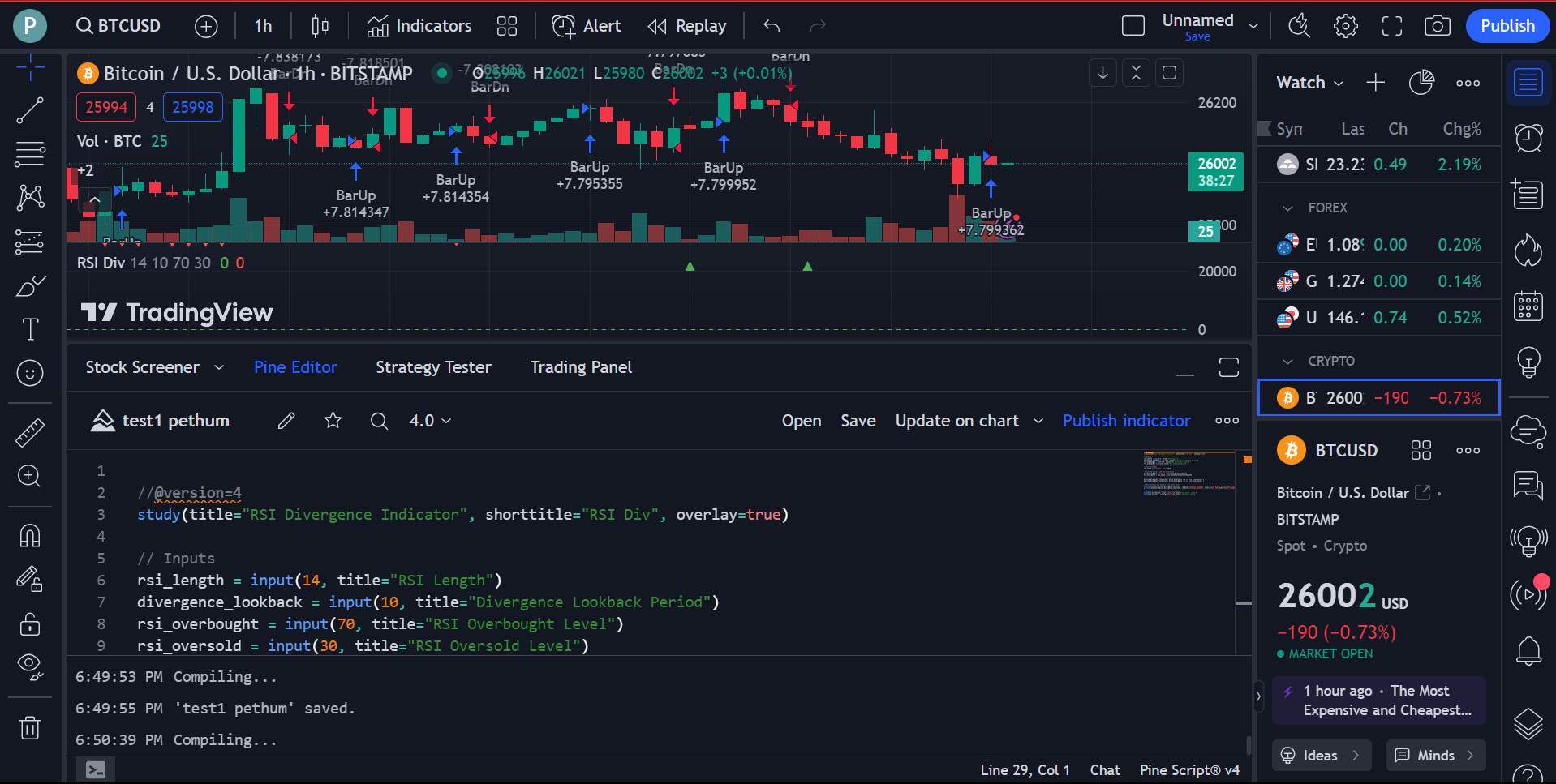Open the Minds section
Viewport: 1556px width, 784px height.
(1436, 756)
